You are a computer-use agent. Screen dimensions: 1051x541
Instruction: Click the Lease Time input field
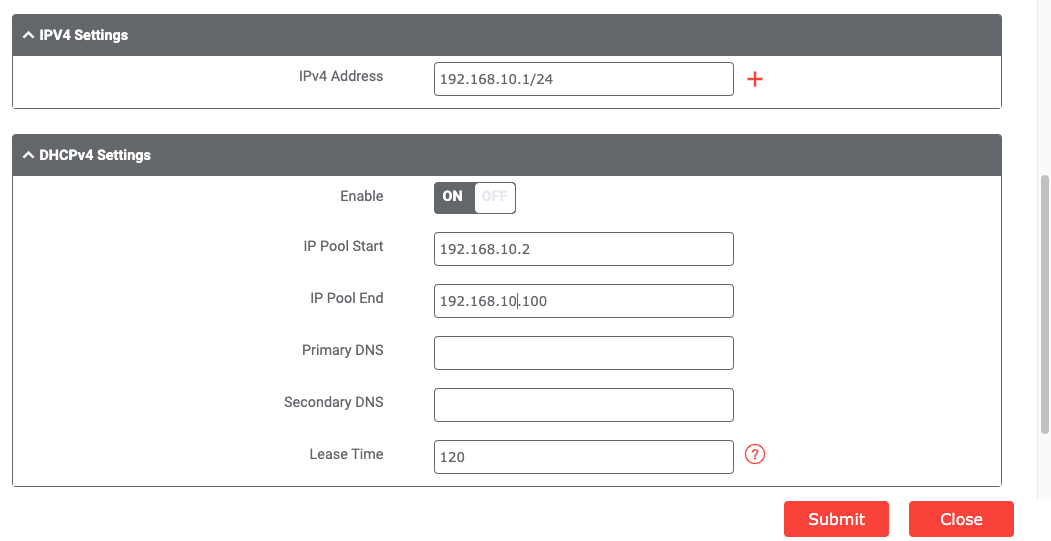click(x=583, y=457)
